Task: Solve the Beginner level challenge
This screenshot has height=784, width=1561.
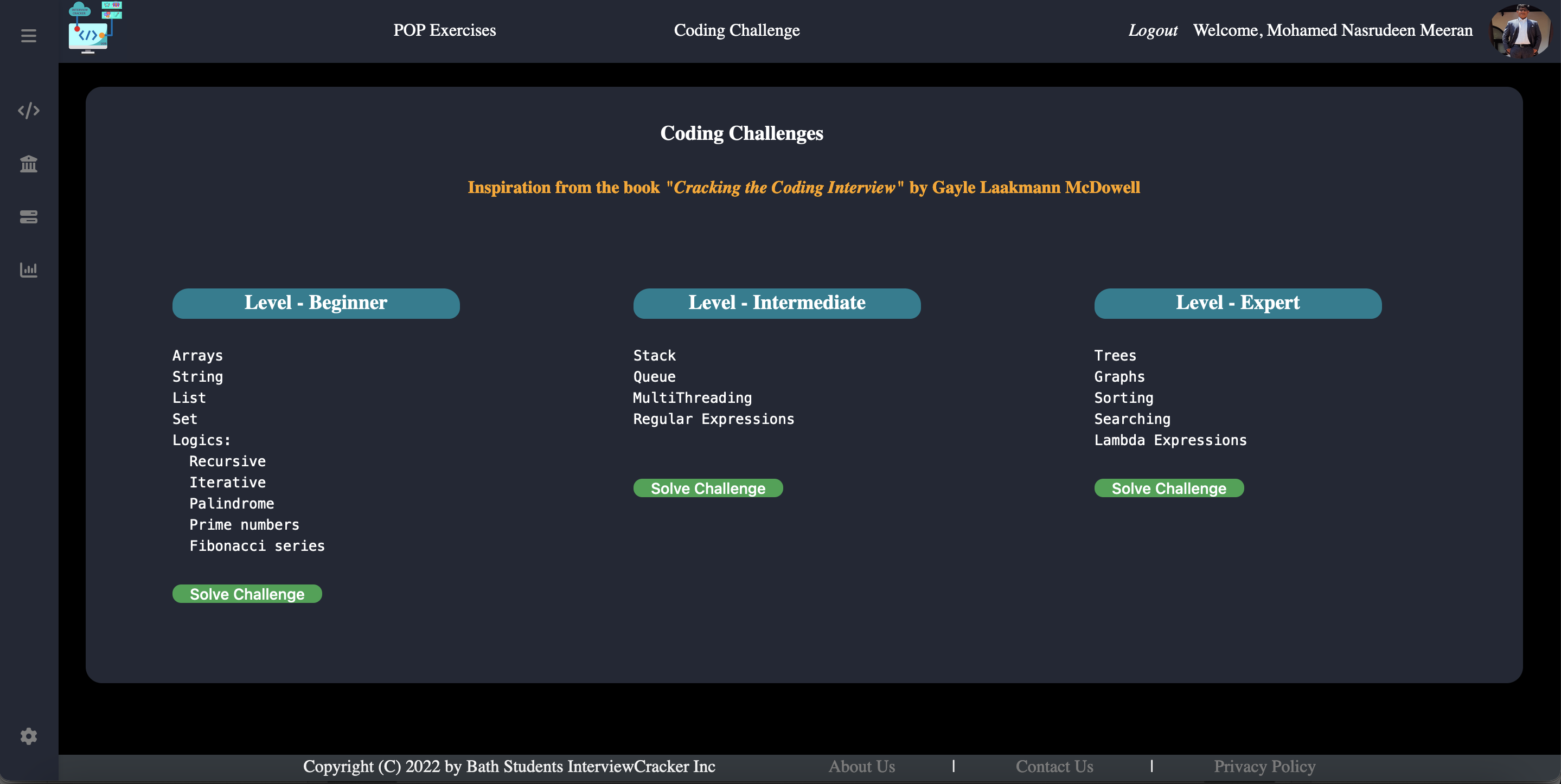Action: [x=247, y=594]
